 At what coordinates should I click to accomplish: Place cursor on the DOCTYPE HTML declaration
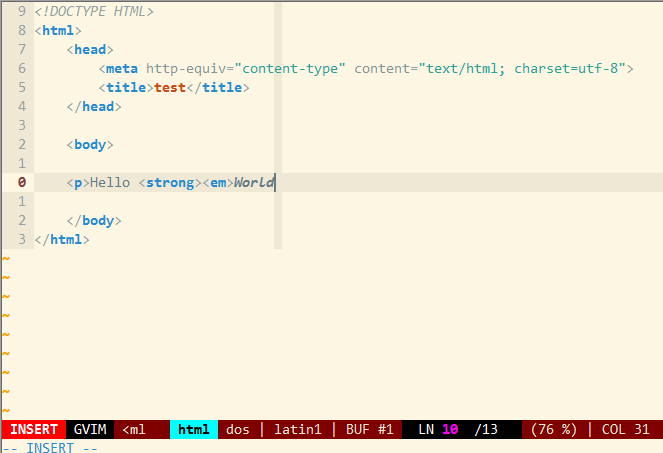[94, 11]
